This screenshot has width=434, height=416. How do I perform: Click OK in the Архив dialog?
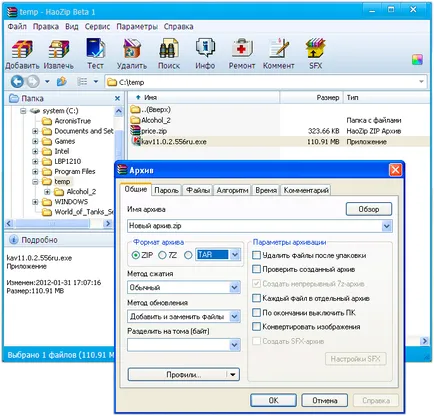tap(273, 400)
